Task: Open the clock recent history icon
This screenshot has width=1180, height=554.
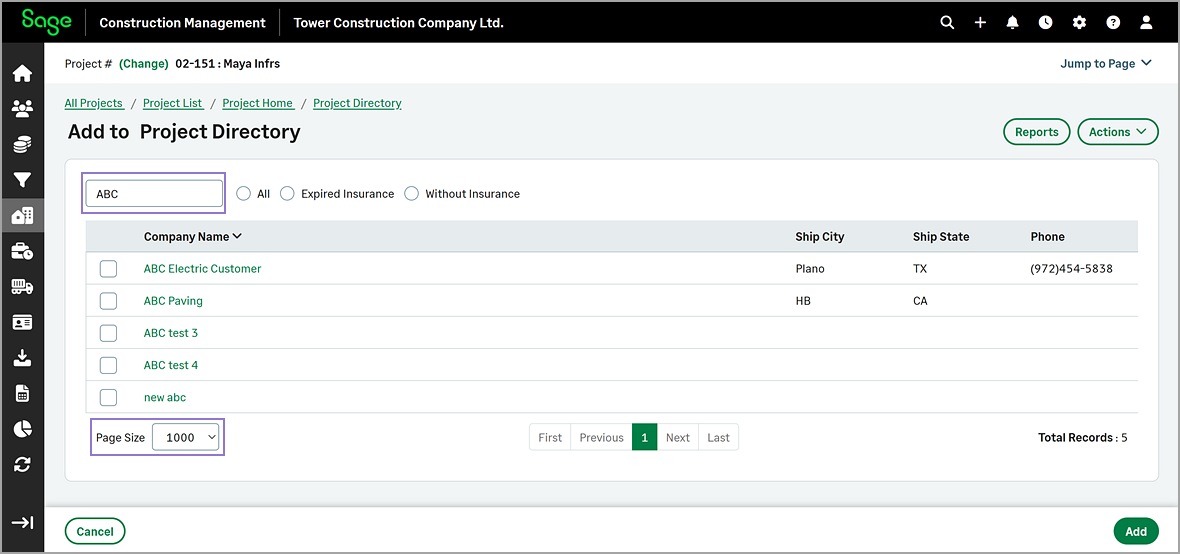Action: point(1045,23)
